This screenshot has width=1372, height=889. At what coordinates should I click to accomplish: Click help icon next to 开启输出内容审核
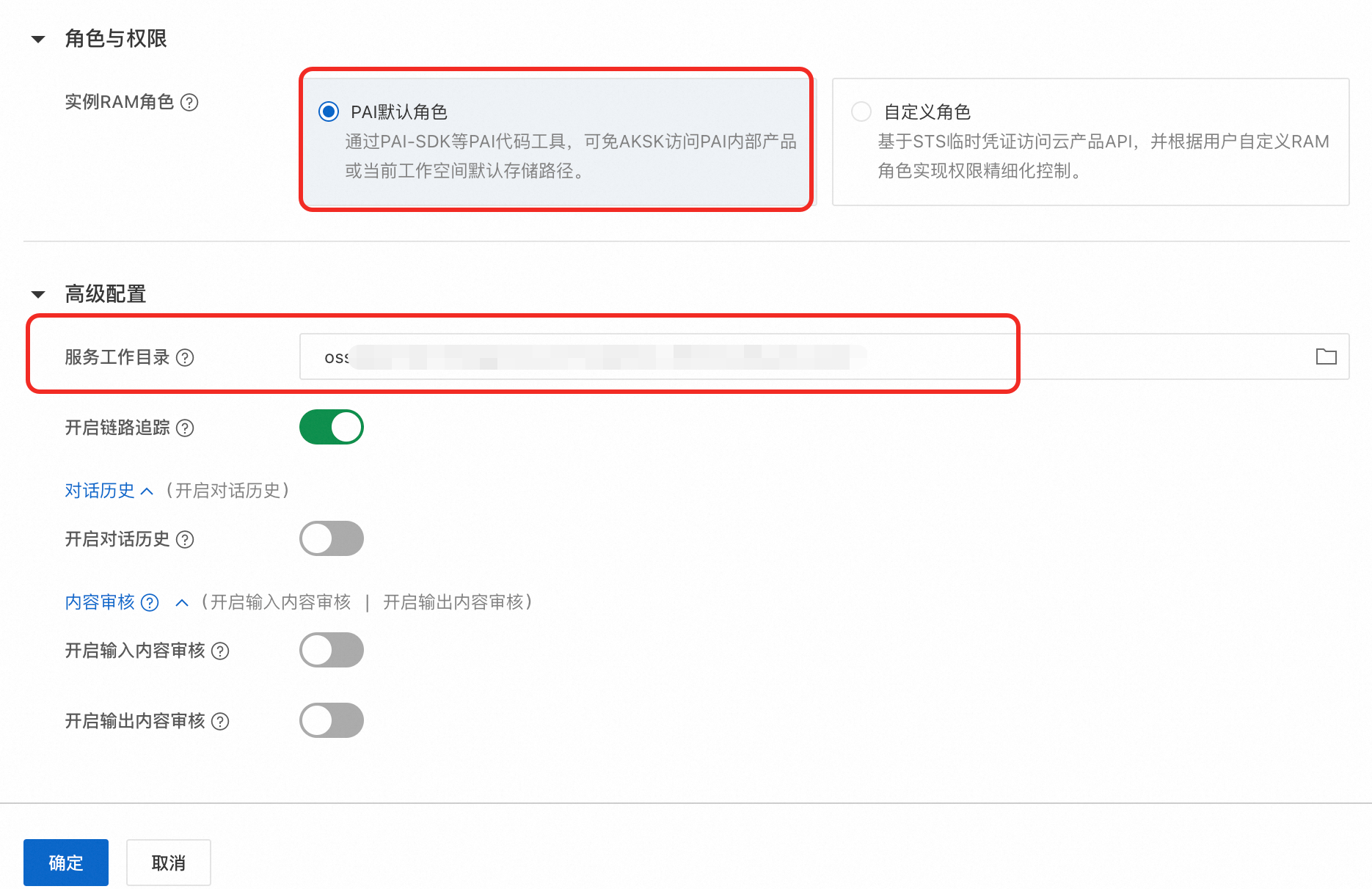click(x=220, y=721)
